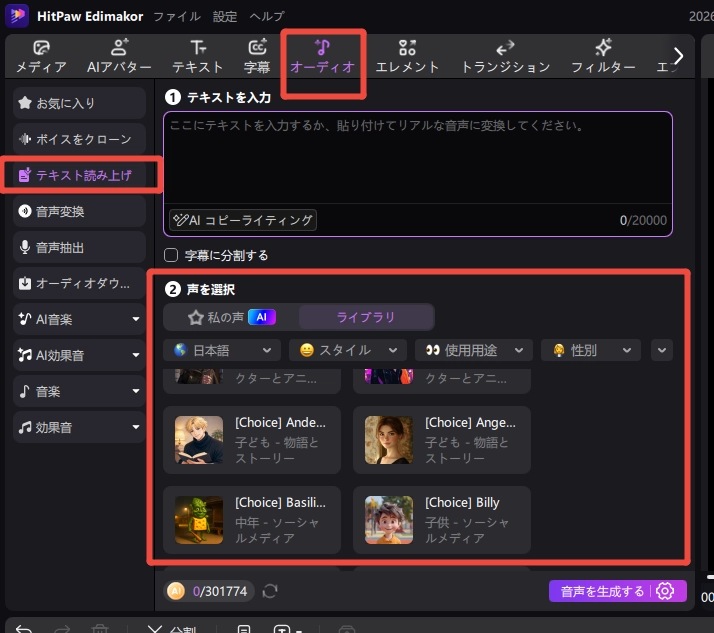Expand the 効果音 section arrow
The height and width of the screenshot is (633, 714).
[136, 427]
